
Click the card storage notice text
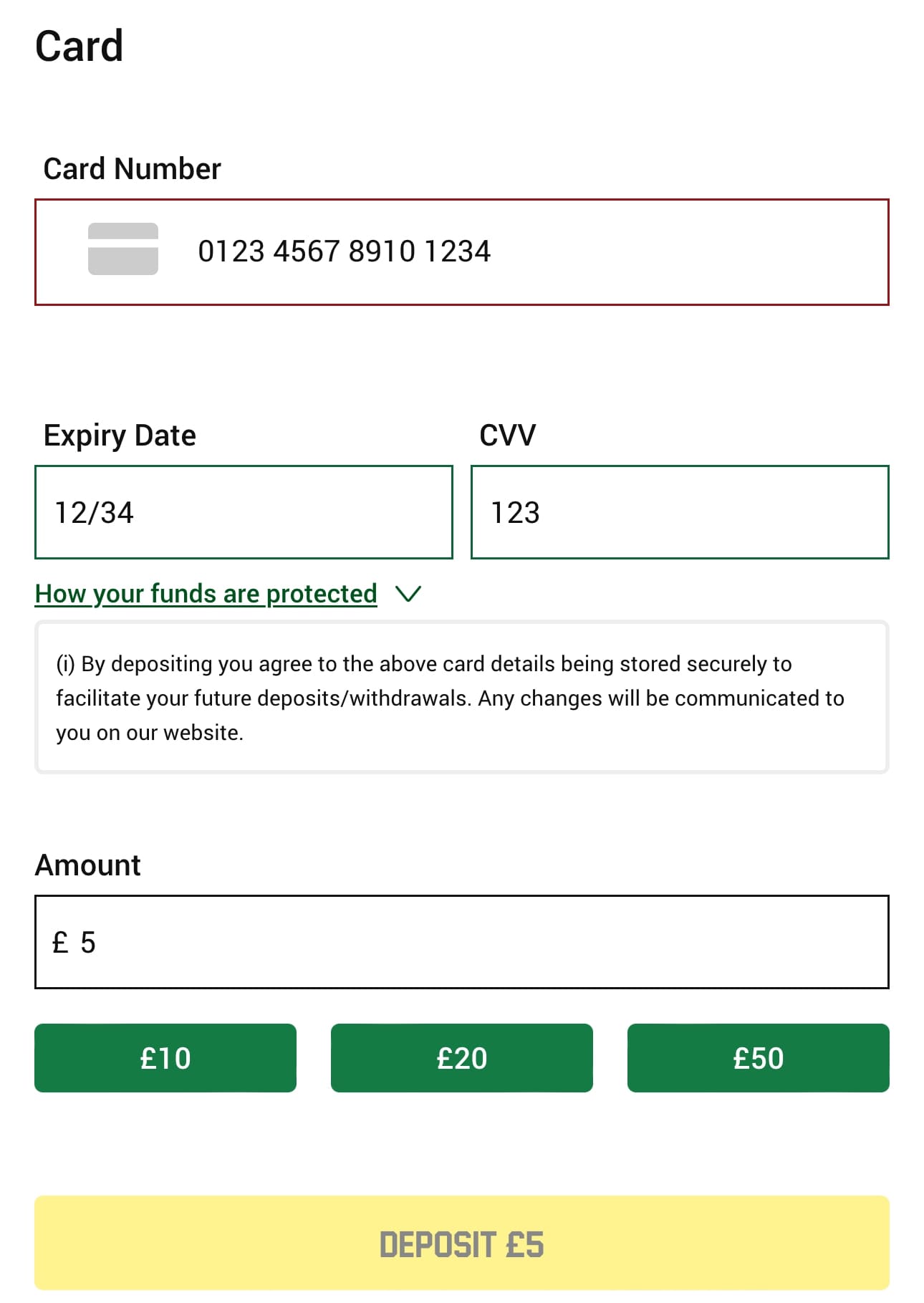click(450, 698)
